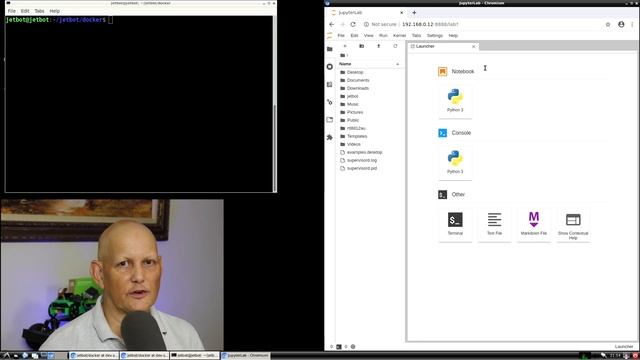
Task: Open the JupyterLab Settings menu
Action: (435, 36)
